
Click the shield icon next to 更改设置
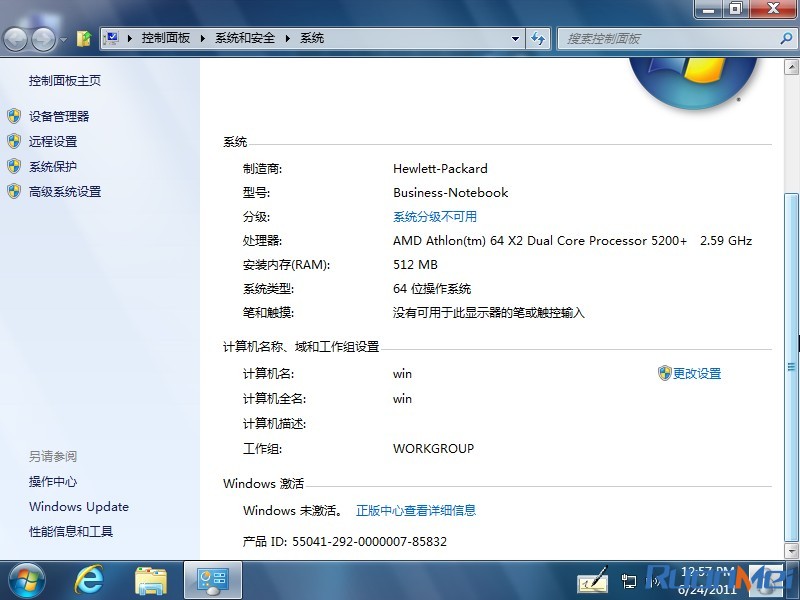(x=664, y=373)
